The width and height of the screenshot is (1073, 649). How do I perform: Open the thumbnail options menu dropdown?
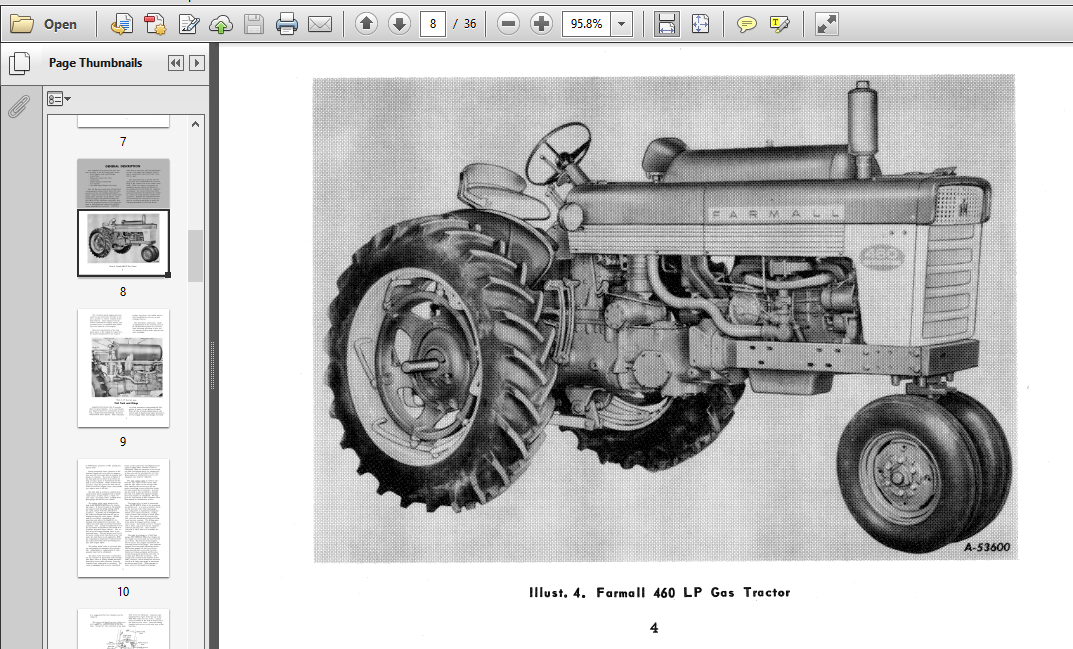pyautogui.click(x=59, y=99)
